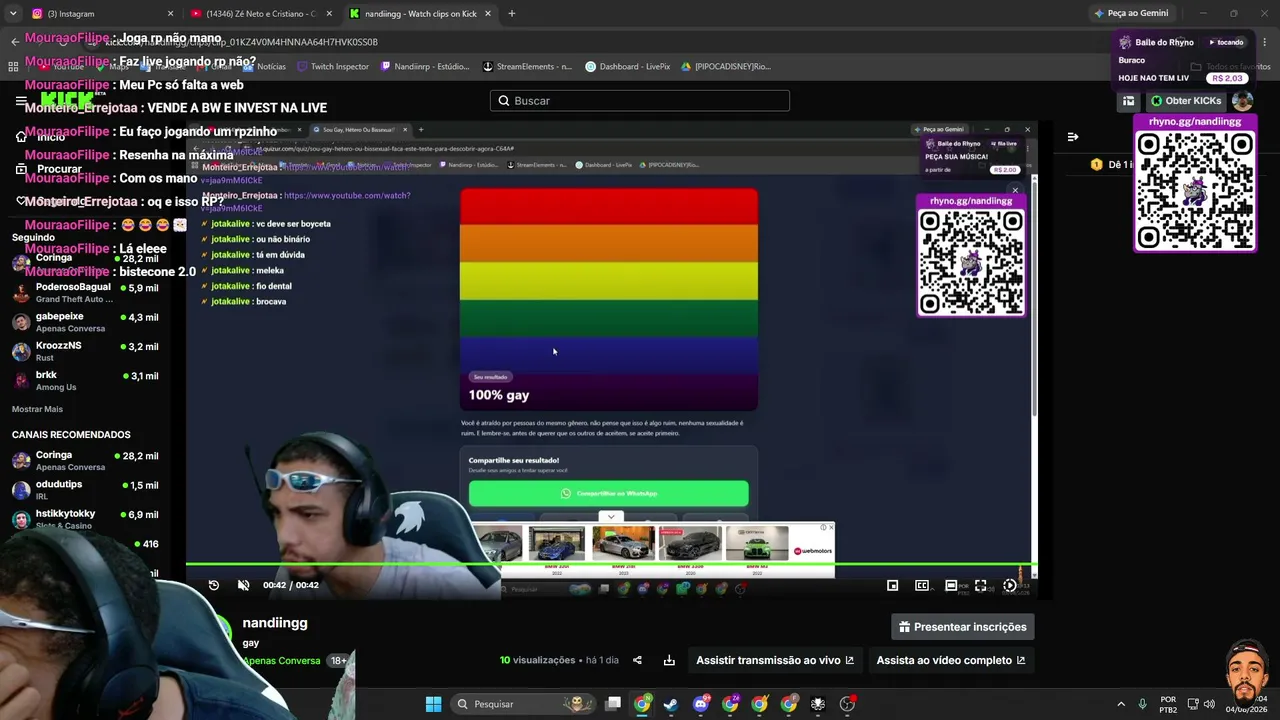Screen dimensions: 1280x720
Task: Open the Kick hamburger sidebar menu
Action: point(21,101)
